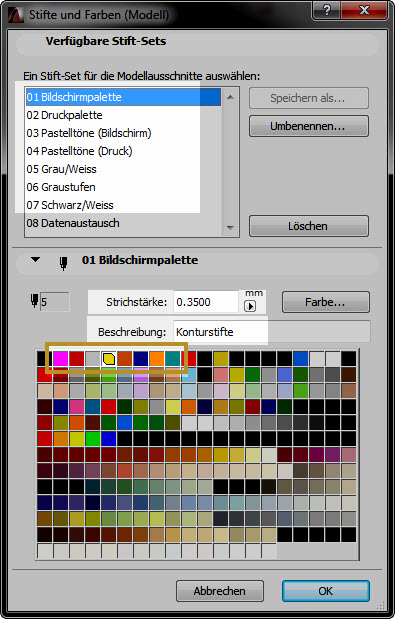Open the Farbe... color dialog
This screenshot has height=619, width=395.
[x=326, y=302]
